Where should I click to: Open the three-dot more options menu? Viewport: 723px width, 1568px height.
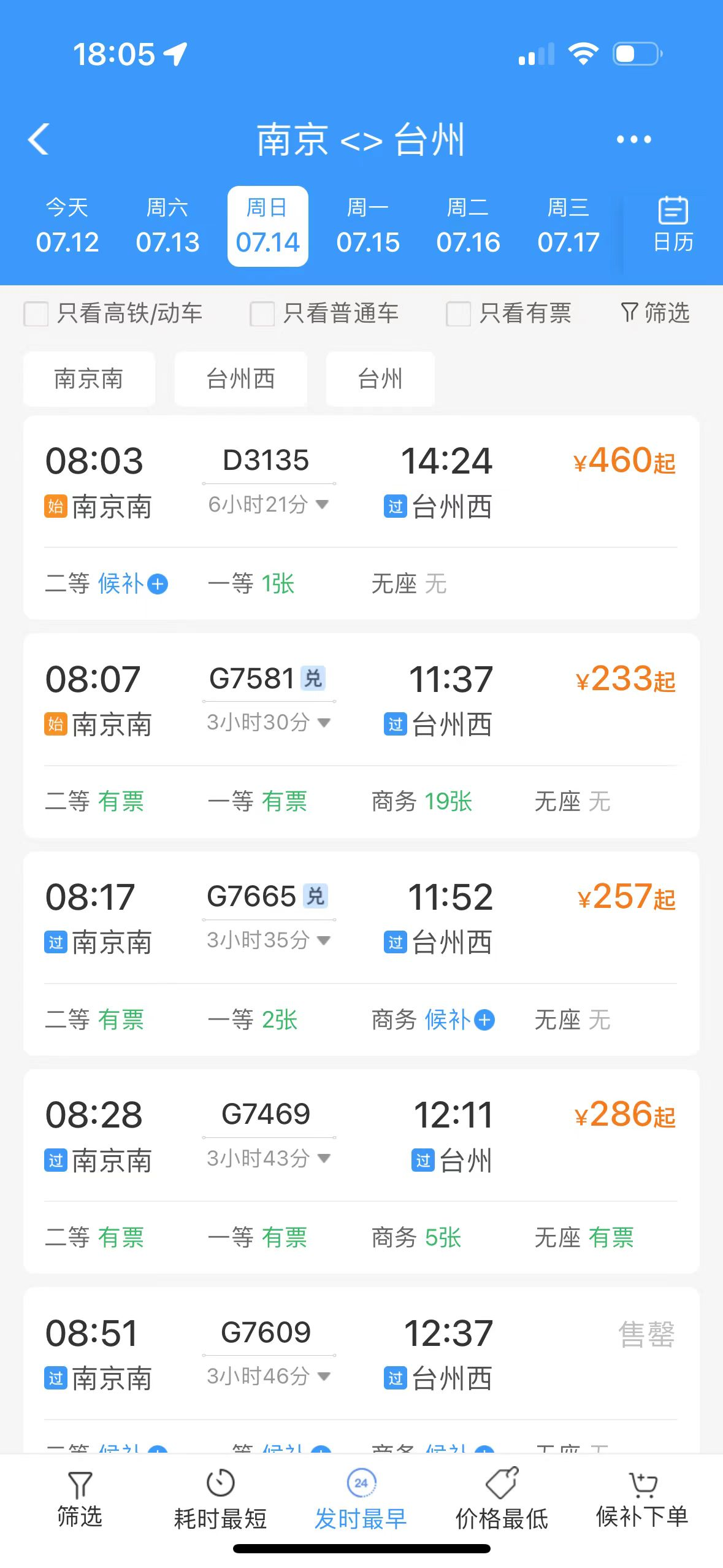tap(633, 139)
